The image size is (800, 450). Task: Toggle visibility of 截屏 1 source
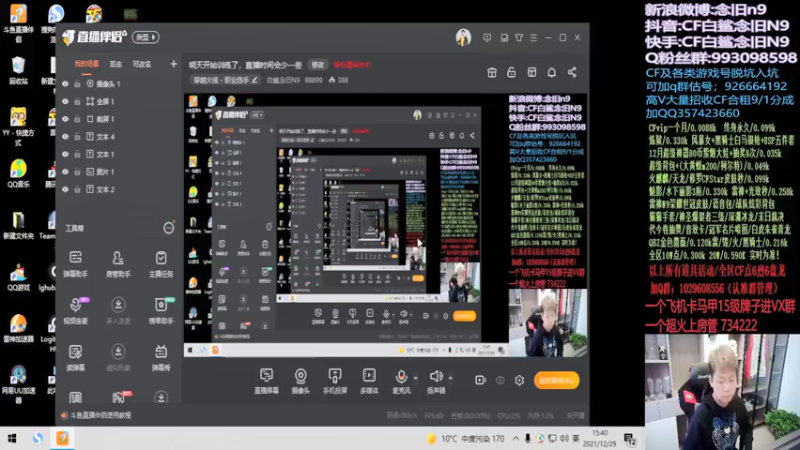pos(65,119)
